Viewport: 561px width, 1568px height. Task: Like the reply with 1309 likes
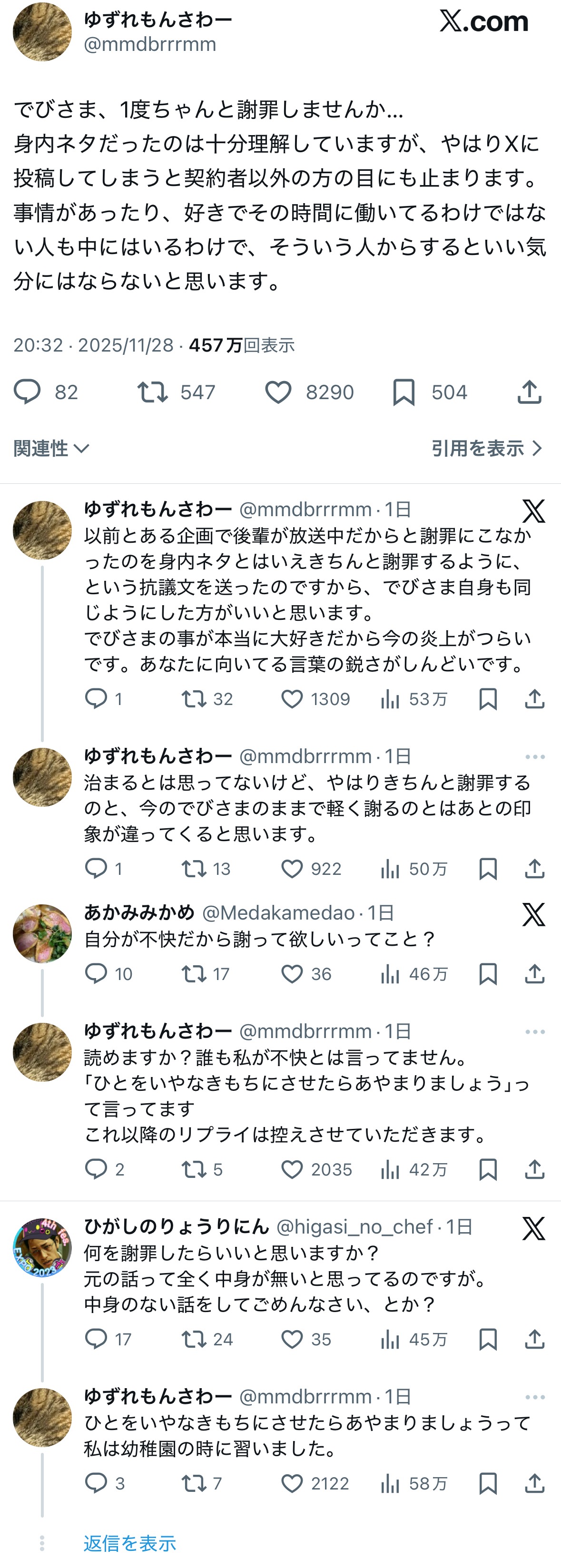coord(292,699)
